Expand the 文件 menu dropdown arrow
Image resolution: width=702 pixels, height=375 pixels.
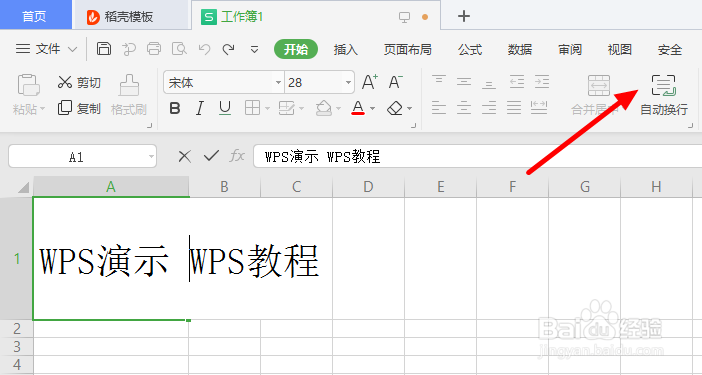click(72, 49)
